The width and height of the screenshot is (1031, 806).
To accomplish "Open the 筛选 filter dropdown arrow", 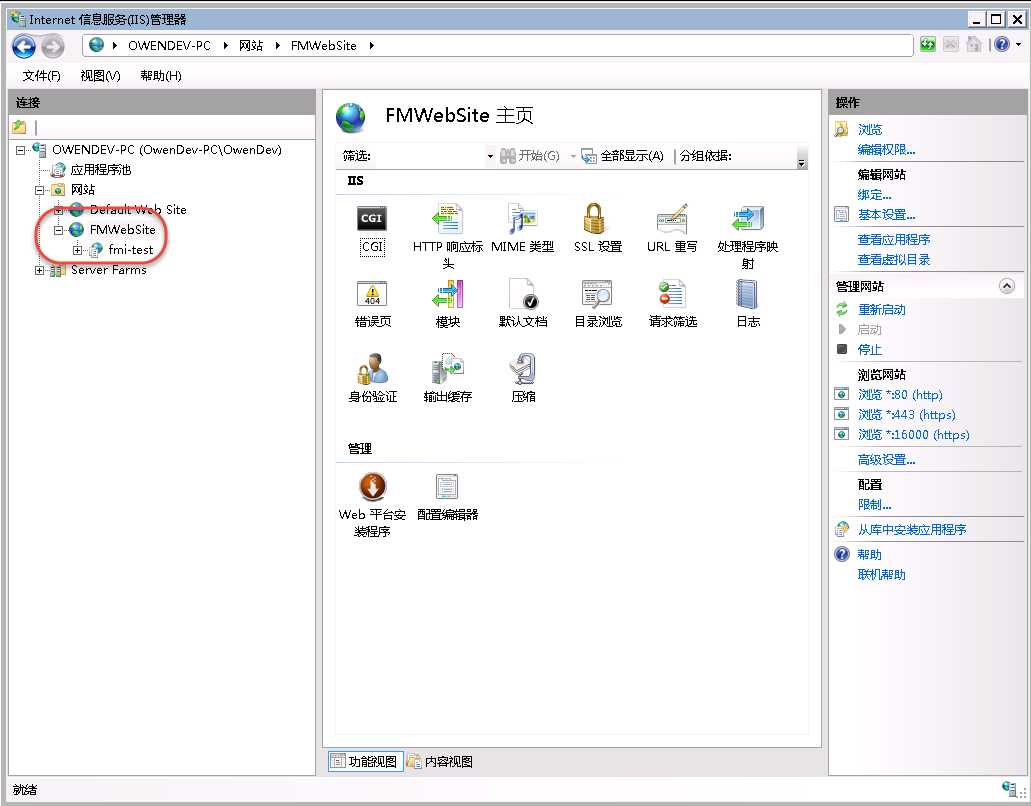I will click(x=490, y=156).
